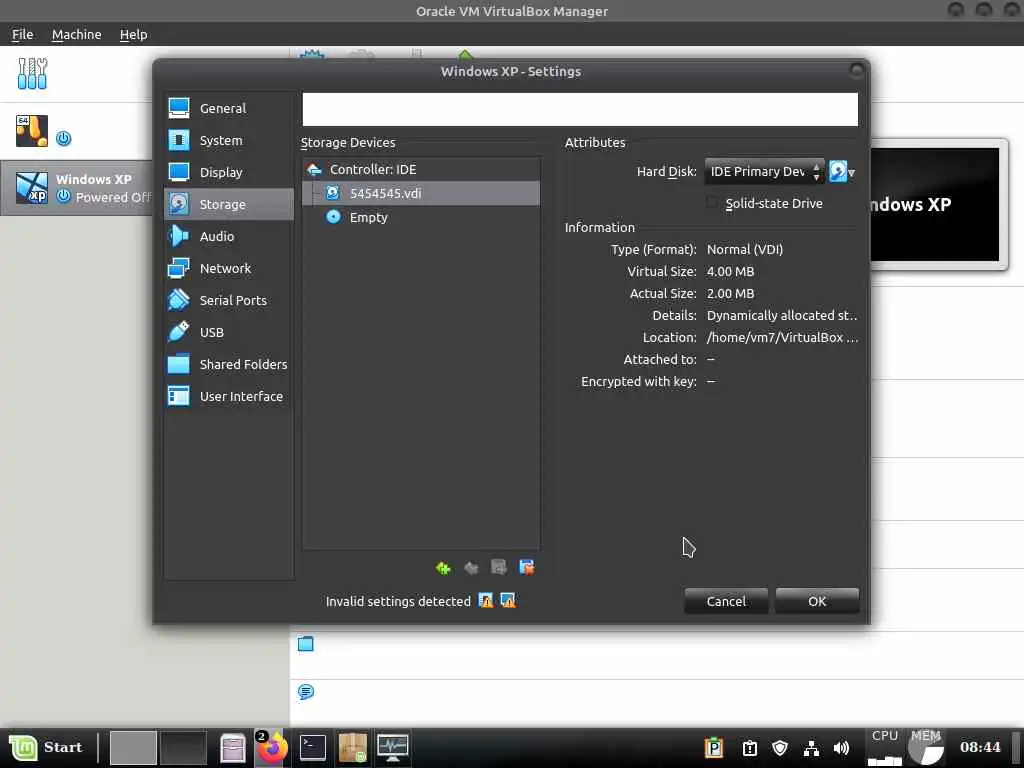Click the second invalid settings warning icon
This screenshot has width=1024, height=768.
click(507, 600)
